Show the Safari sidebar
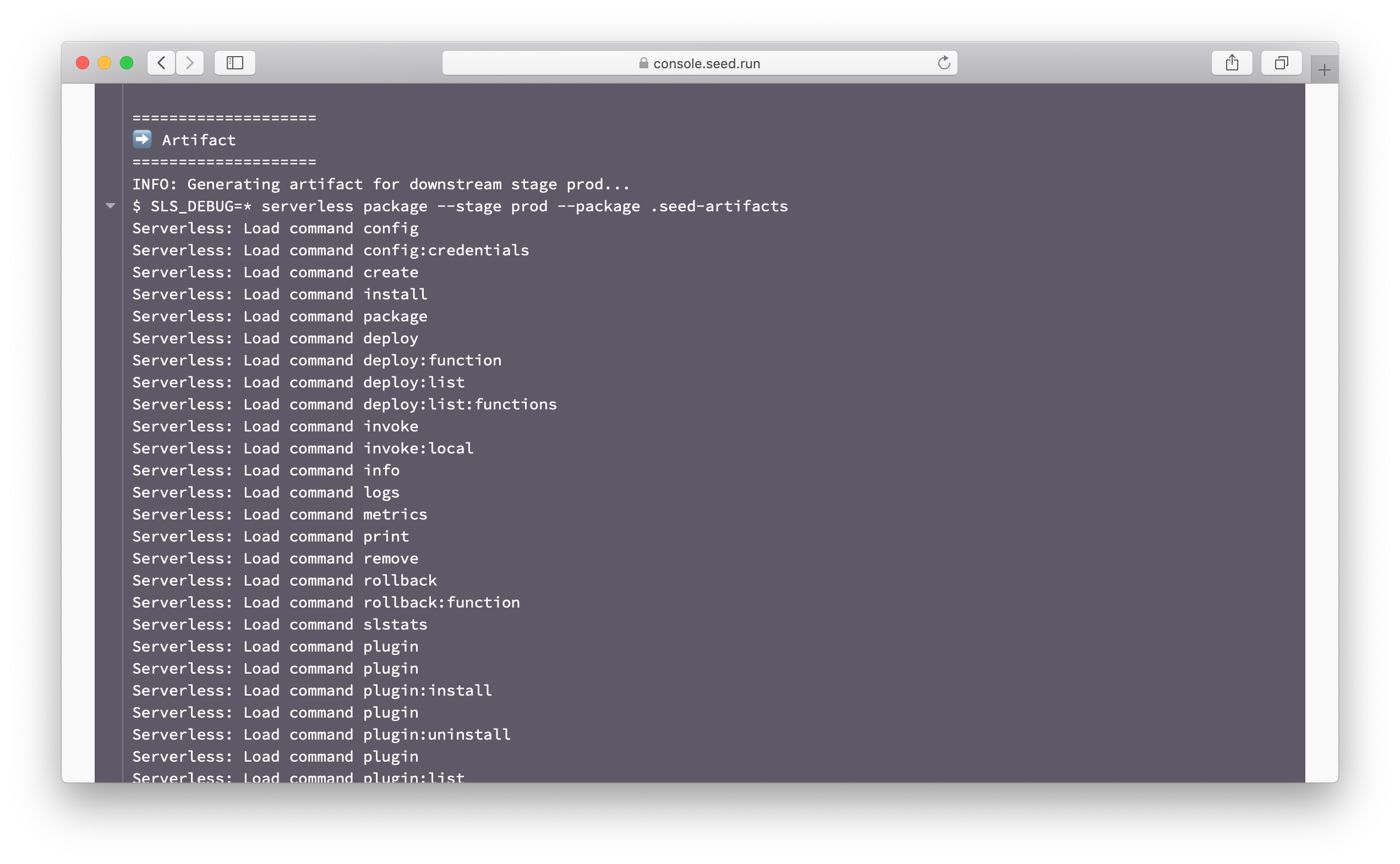The width and height of the screenshot is (1400, 864). click(234, 63)
